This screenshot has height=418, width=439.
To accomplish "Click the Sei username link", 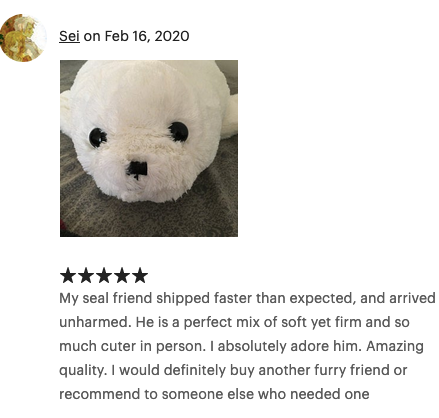I will pos(69,36).
